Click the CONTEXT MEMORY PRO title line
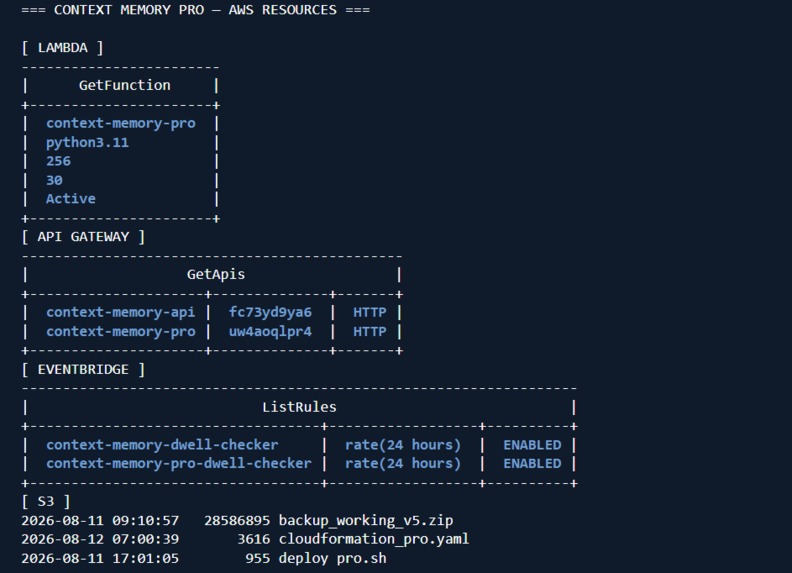This screenshot has height=573, width=792. [195, 10]
